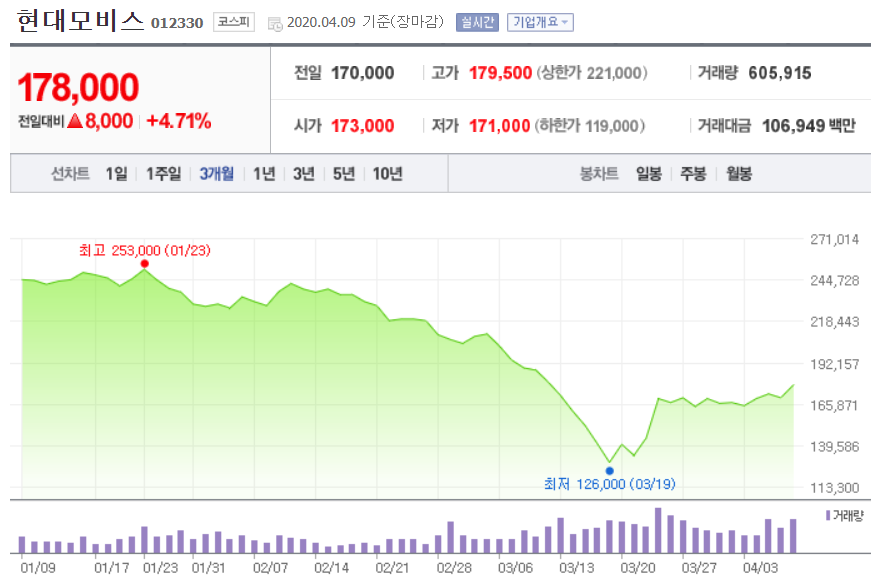Click the 상한가 221,000 text
This screenshot has height=577, width=871.
coord(592,73)
